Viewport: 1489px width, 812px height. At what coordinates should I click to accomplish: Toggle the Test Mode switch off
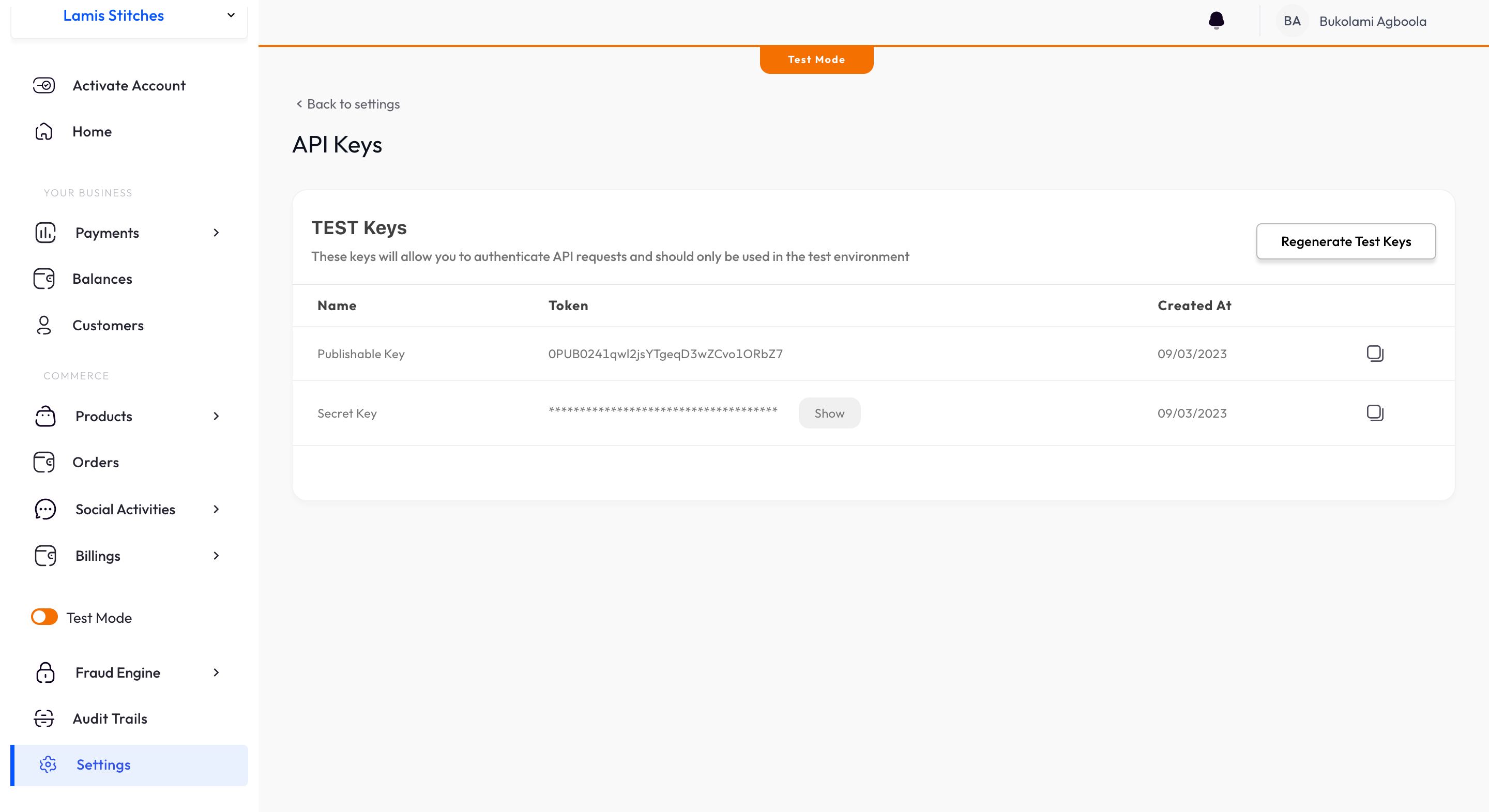43,617
